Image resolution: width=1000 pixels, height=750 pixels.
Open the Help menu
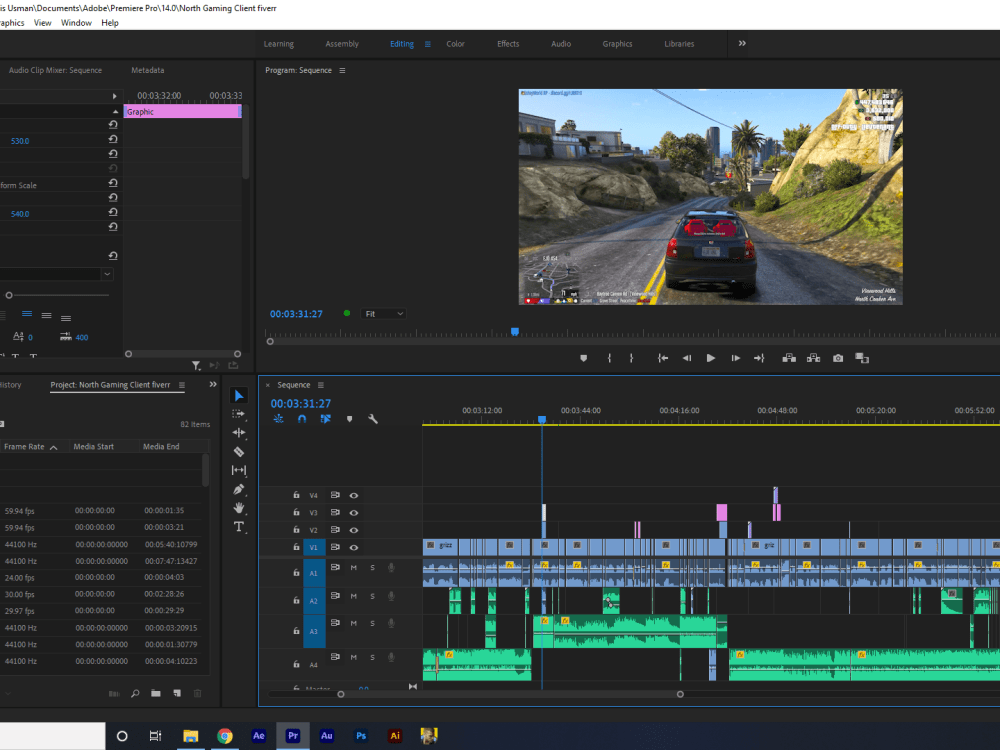tap(110, 23)
